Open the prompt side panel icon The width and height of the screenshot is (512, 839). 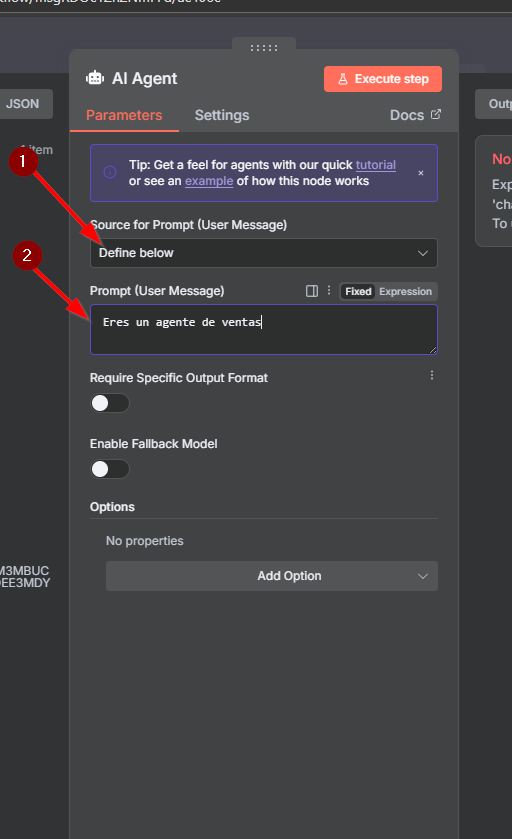click(312, 291)
